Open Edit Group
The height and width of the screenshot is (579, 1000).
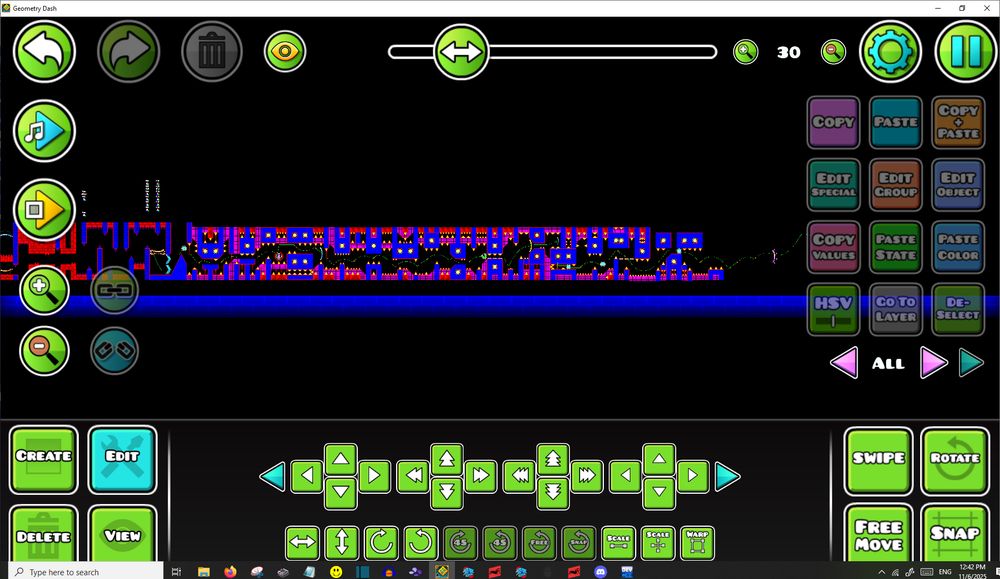[895, 185]
